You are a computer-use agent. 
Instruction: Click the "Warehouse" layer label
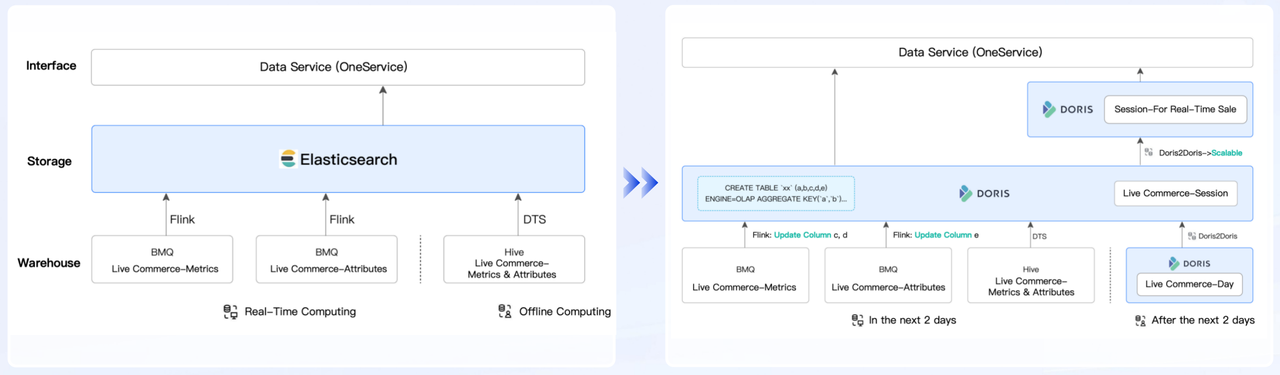(49, 263)
